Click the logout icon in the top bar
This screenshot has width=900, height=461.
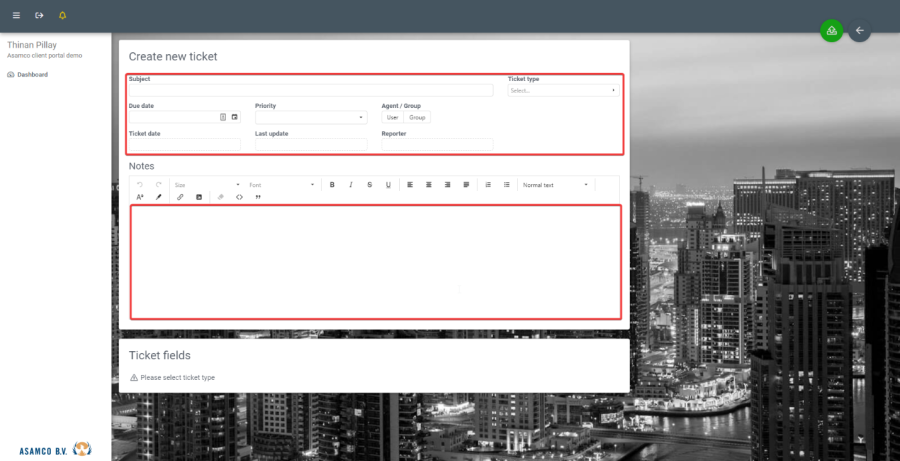(x=39, y=16)
